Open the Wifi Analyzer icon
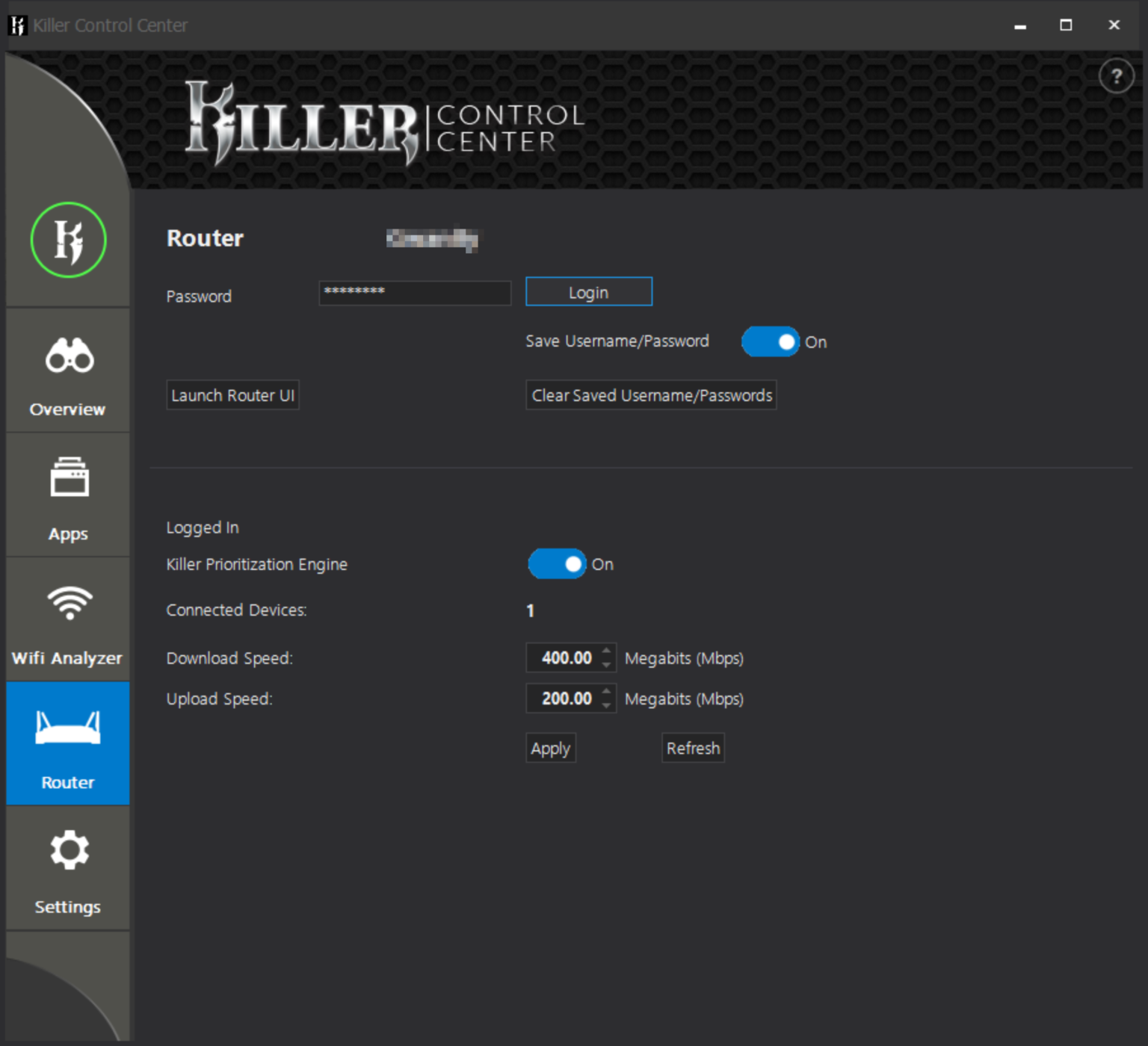The image size is (1148, 1046). click(x=68, y=604)
